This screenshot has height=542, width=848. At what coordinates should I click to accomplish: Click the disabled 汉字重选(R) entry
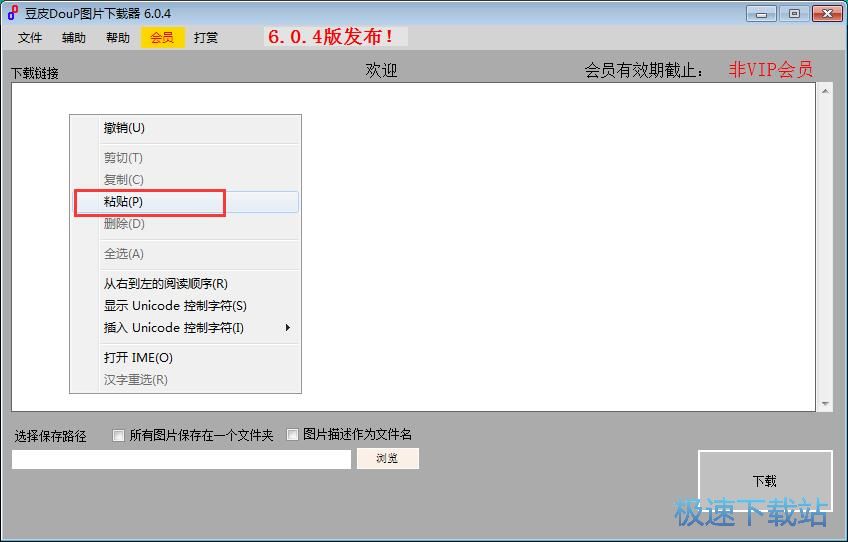(x=186, y=380)
